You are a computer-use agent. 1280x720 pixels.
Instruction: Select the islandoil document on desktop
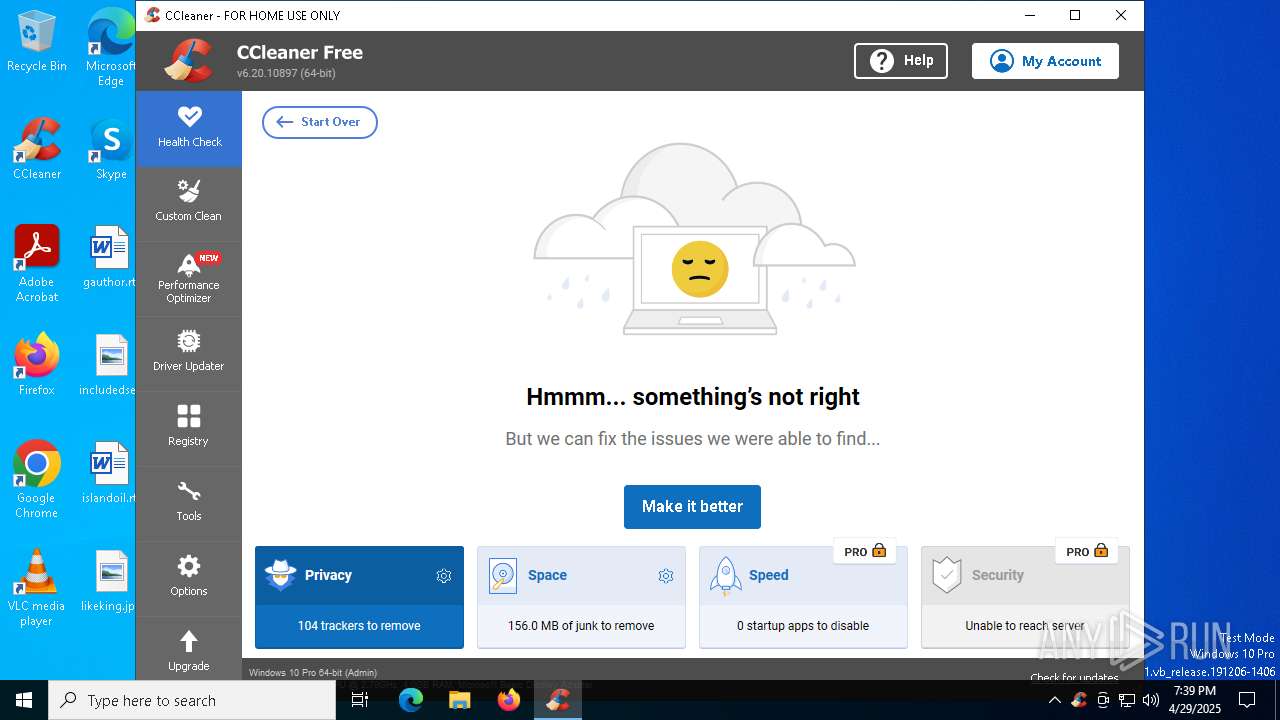110,473
